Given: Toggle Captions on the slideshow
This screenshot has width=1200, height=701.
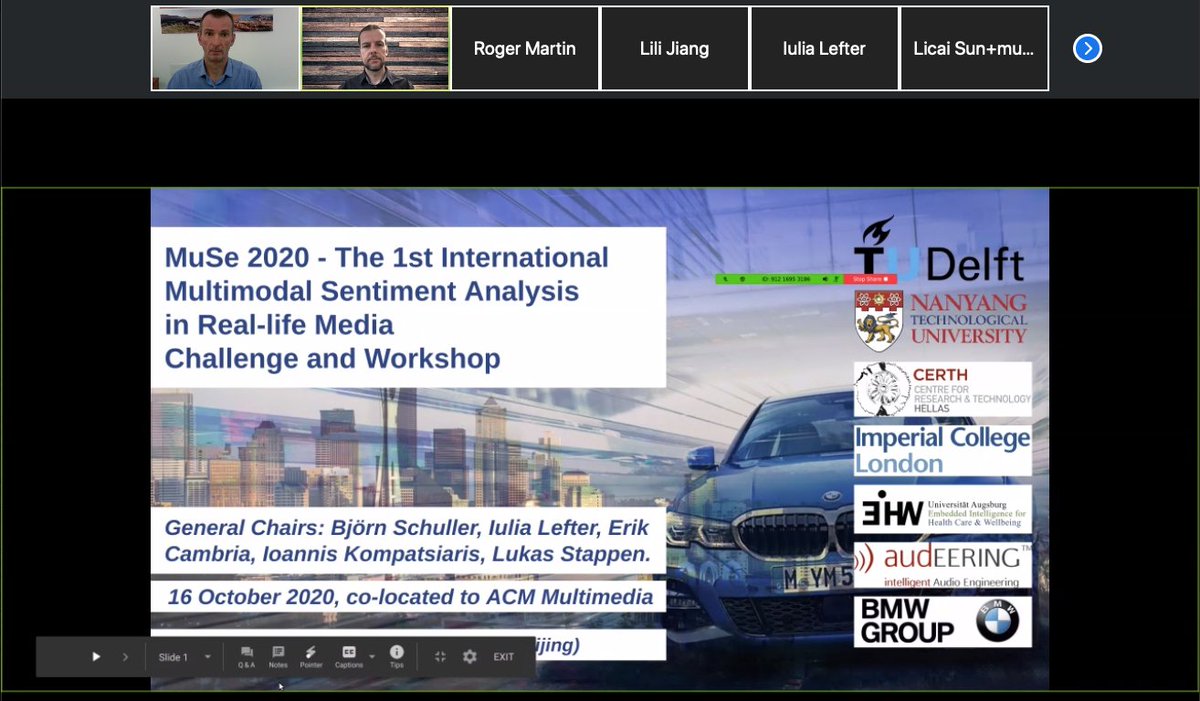Looking at the screenshot, I should pyautogui.click(x=349, y=657).
